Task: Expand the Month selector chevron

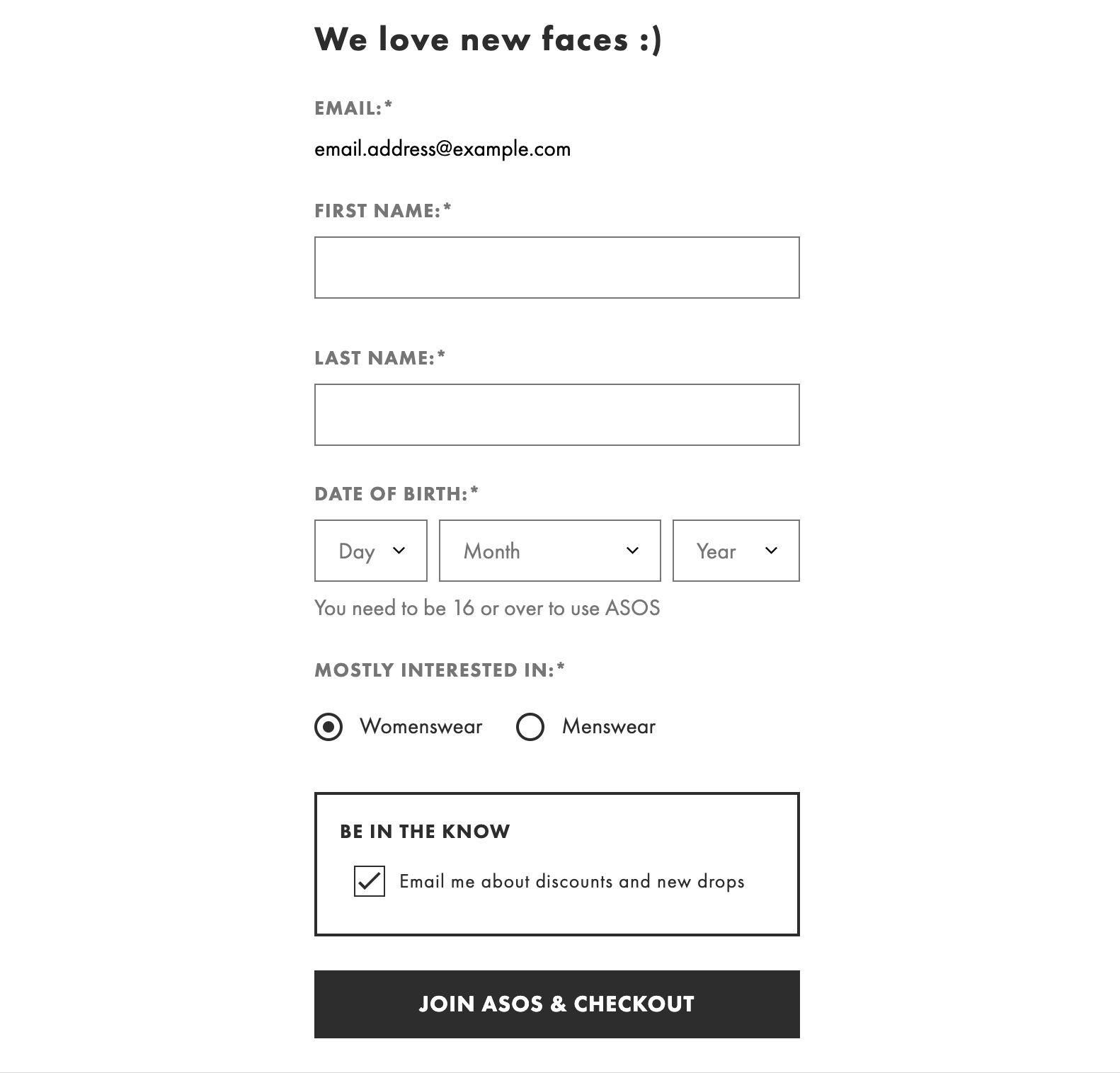Action: [632, 551]
